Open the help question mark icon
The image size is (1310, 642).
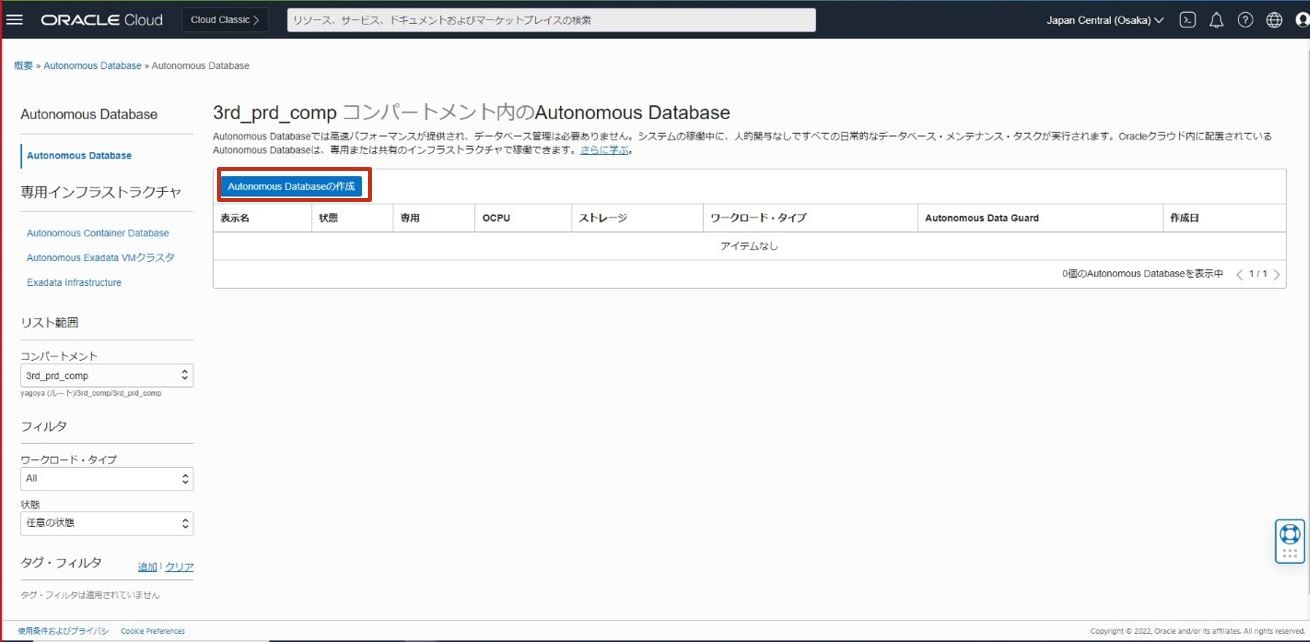[1245, 18]
